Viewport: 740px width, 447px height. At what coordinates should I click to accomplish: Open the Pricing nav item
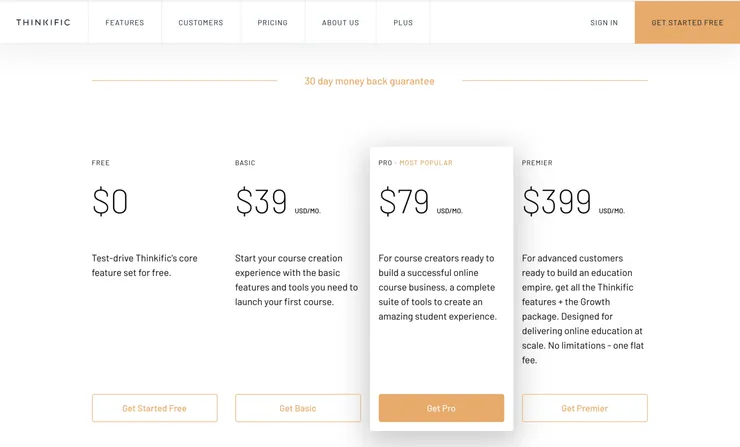tap(272, 22)
